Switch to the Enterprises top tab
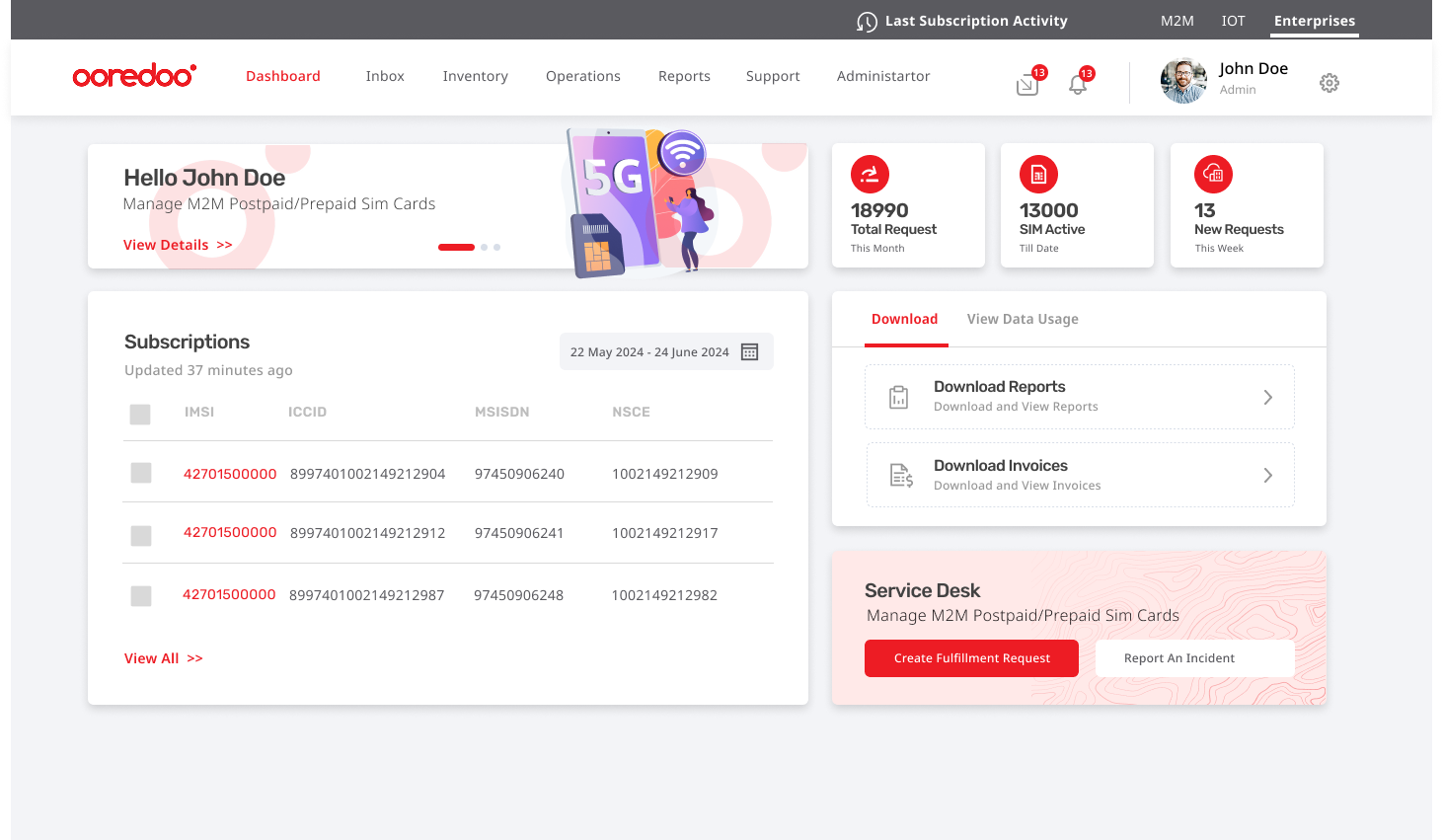The image size is (1443, 840). [1315, 21]
